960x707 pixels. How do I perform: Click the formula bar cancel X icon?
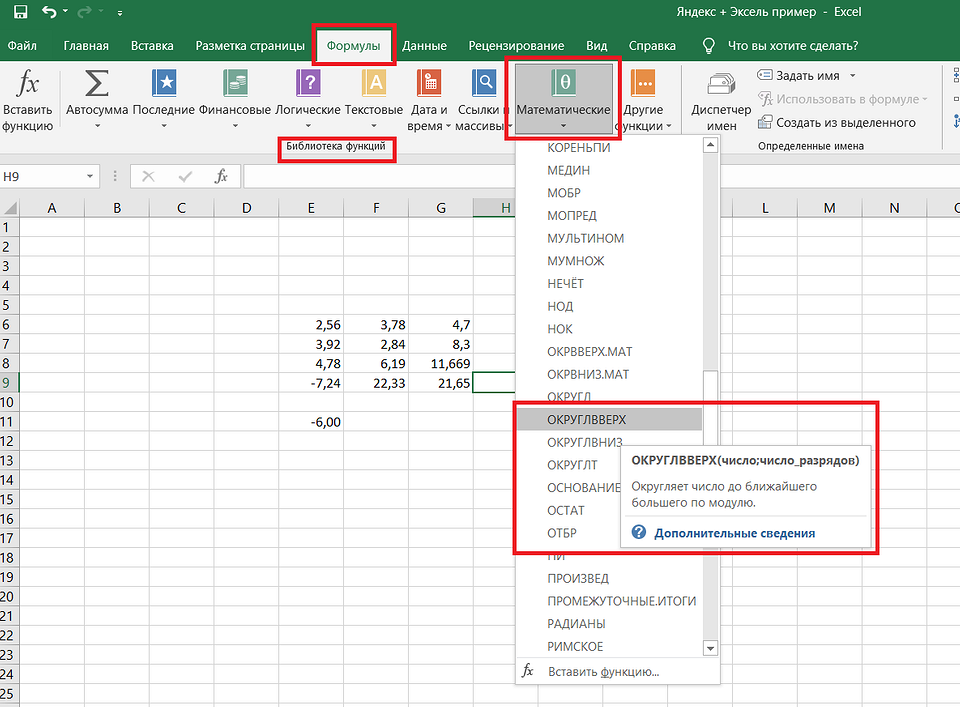click(148, 176)
